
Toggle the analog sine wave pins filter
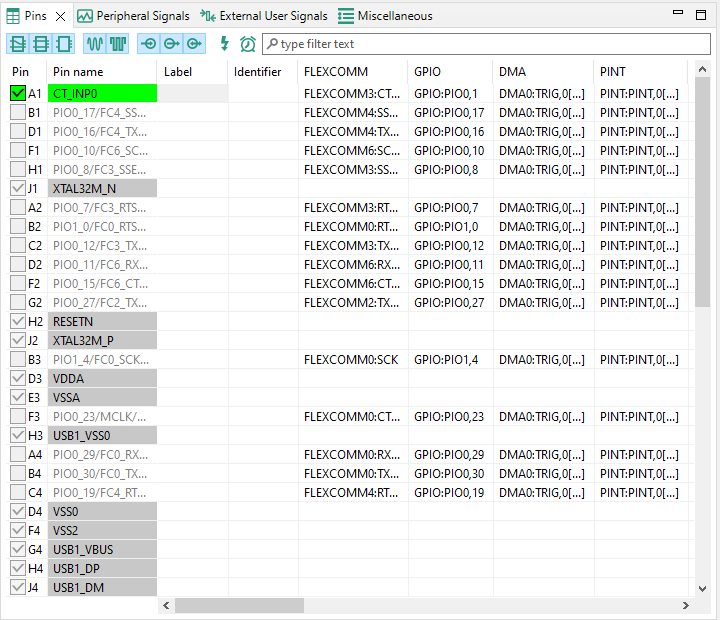coord(95,44)
